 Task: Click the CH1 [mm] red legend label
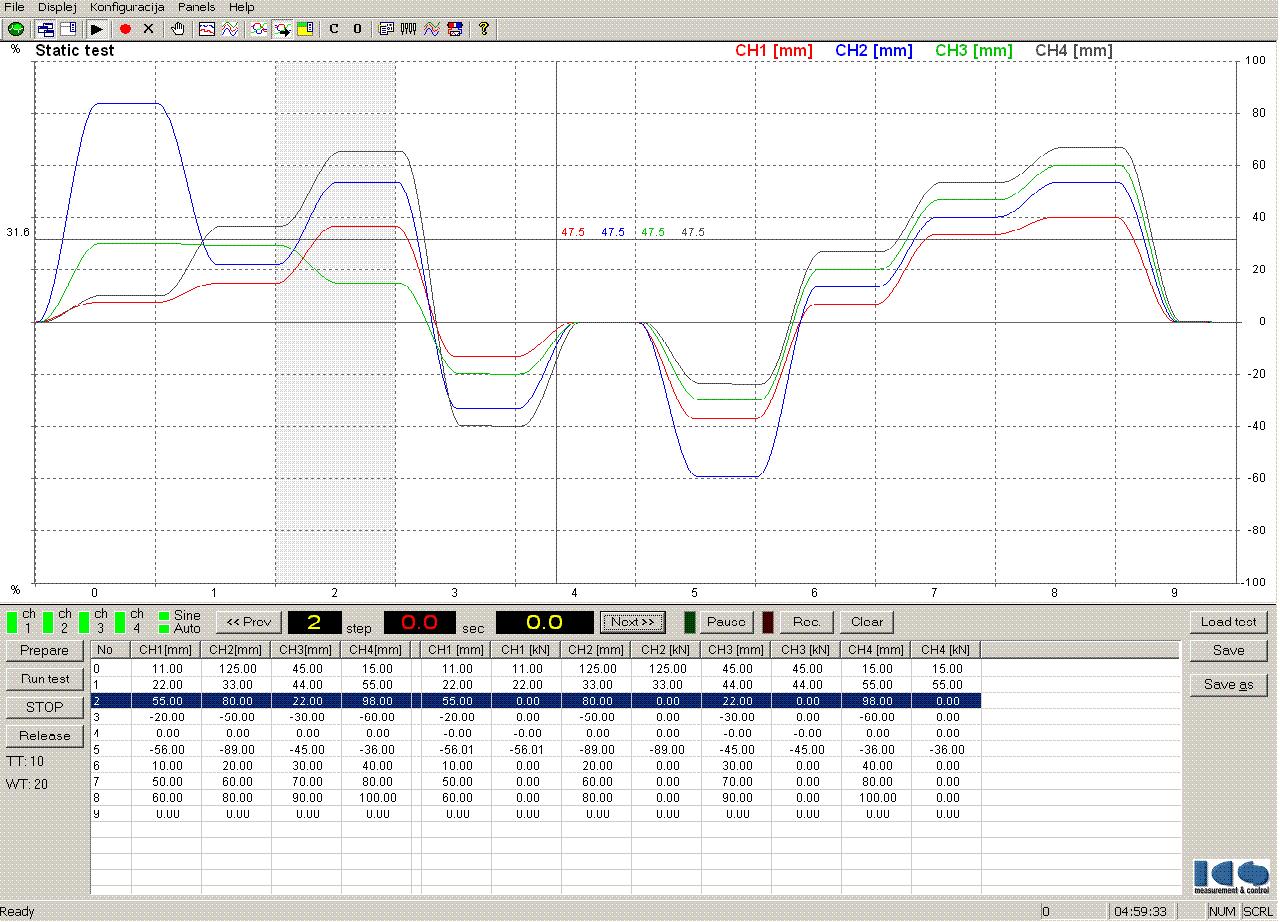774,51
